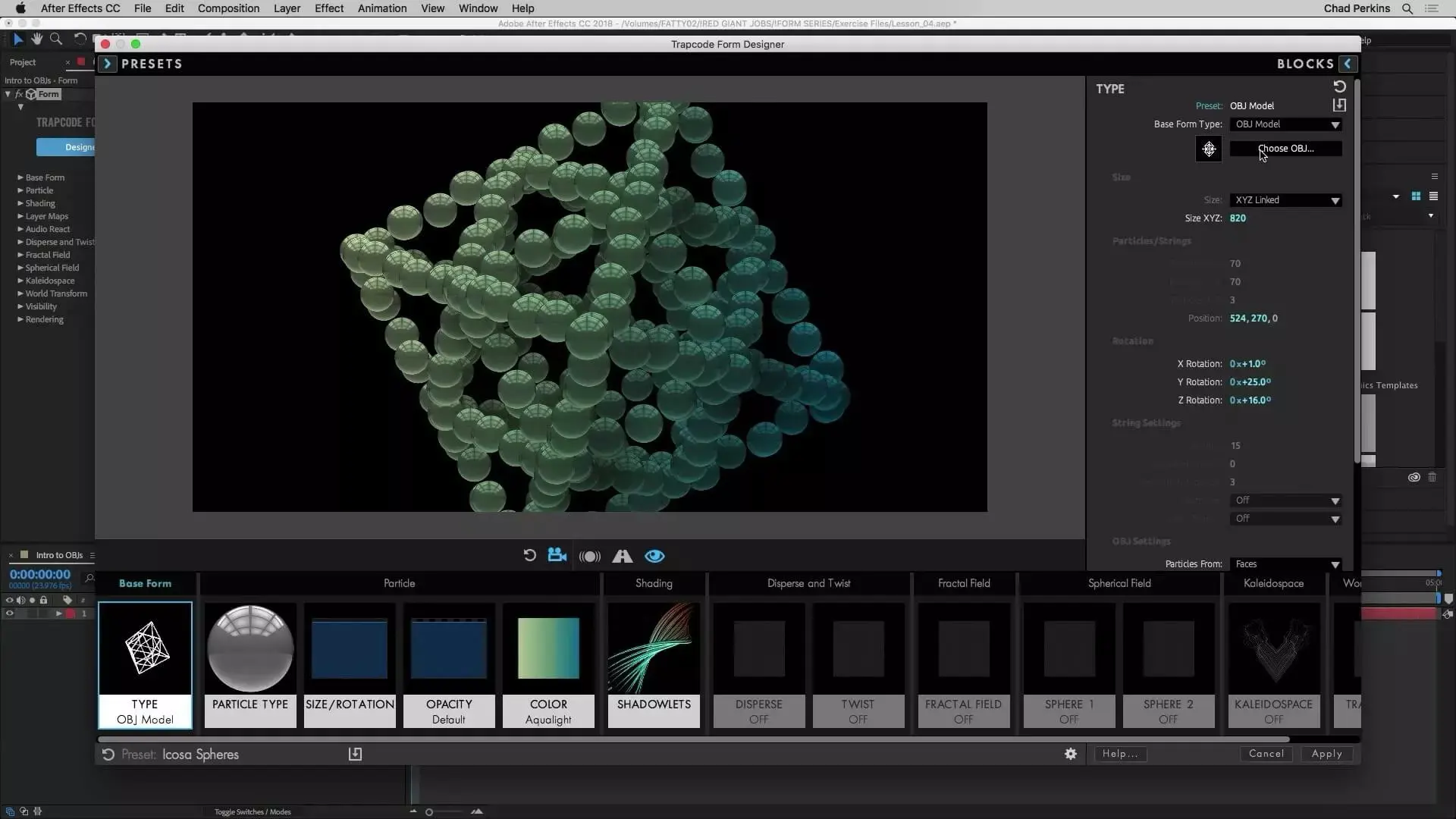Expand the Kaleidospace effect group
This screenshot has width=1456, height=819.
(x=20, y=281)
